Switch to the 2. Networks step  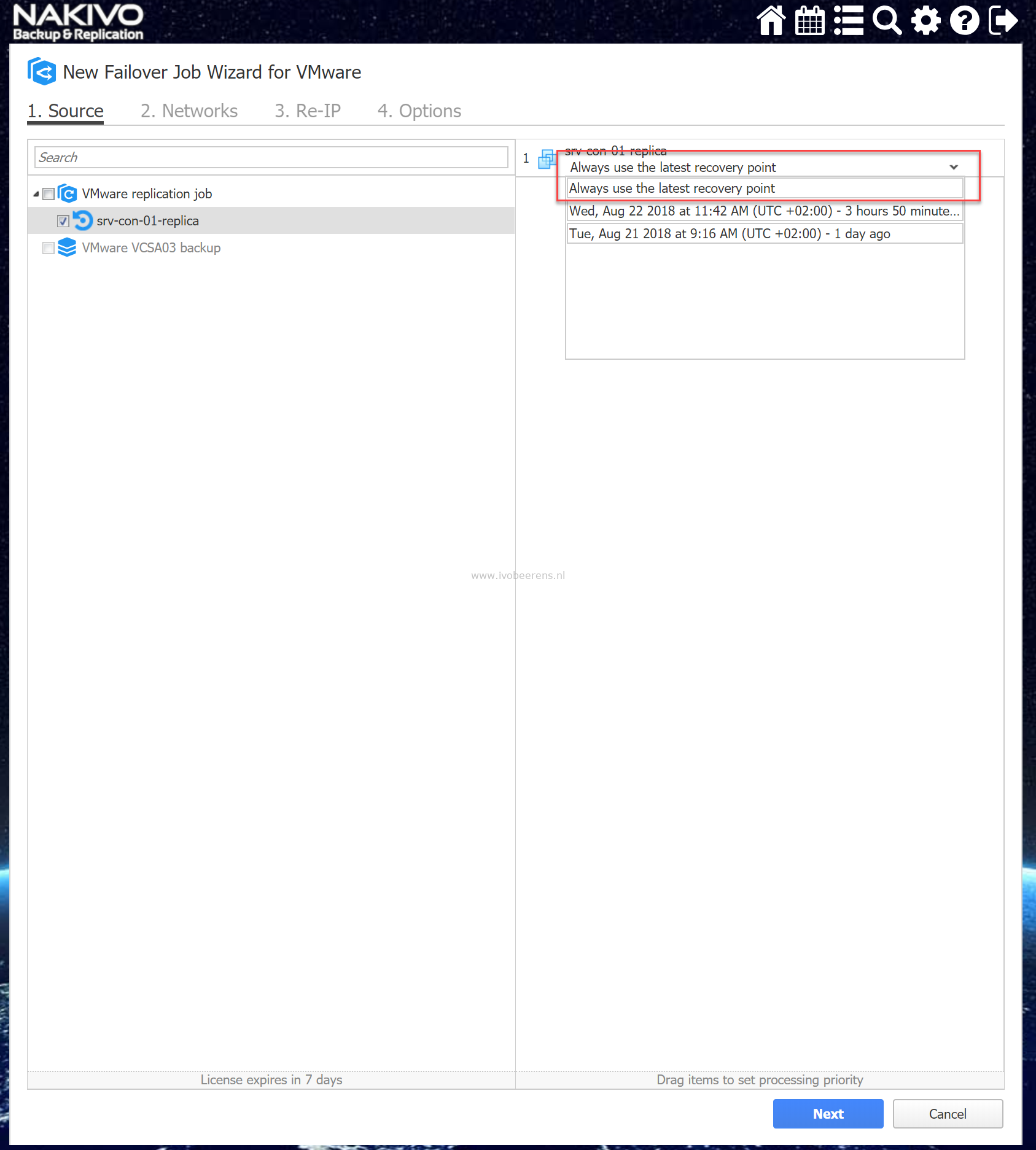(189, 111)
